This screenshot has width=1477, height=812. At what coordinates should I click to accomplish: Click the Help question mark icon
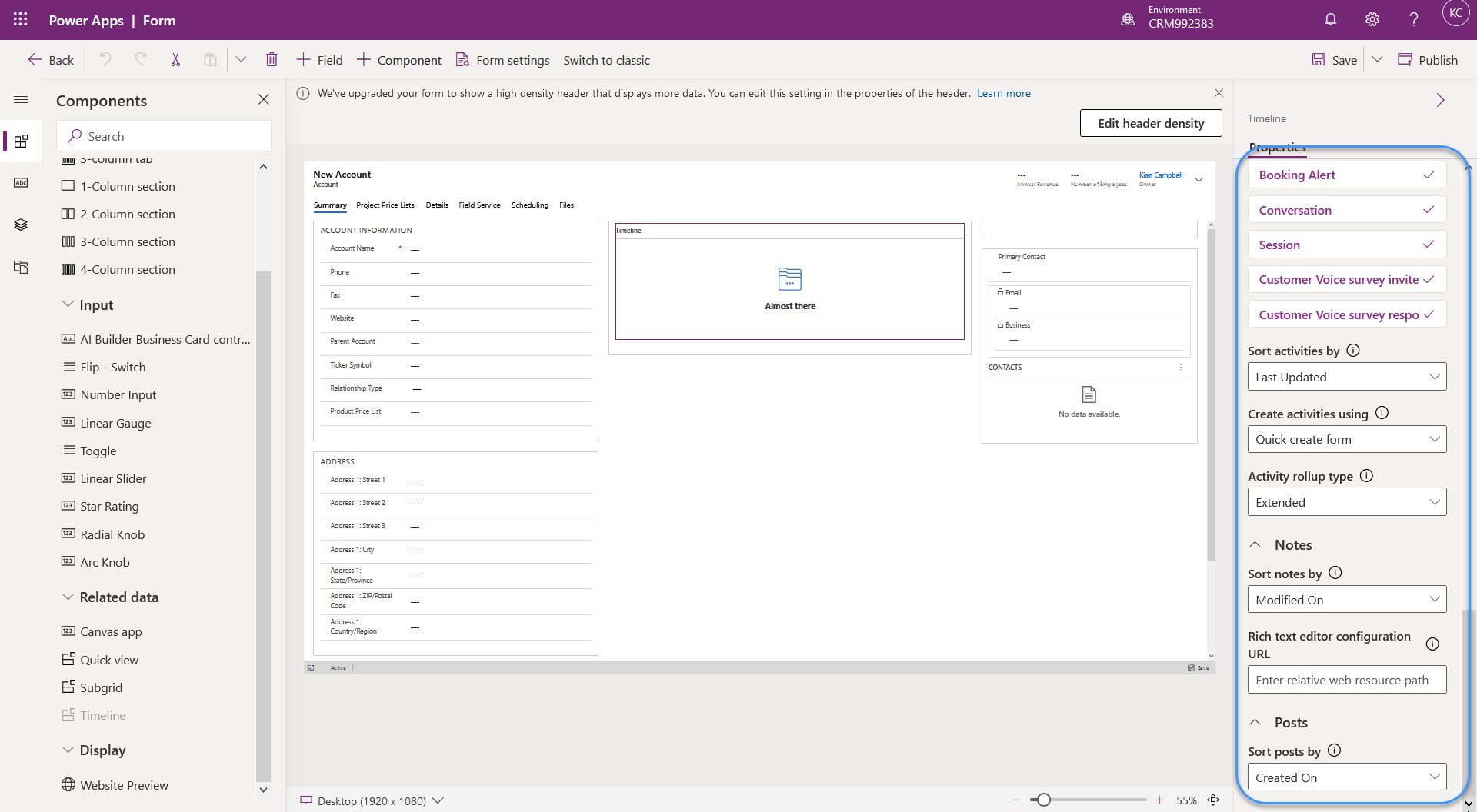pyautogui.click(x=1413, y=20)
